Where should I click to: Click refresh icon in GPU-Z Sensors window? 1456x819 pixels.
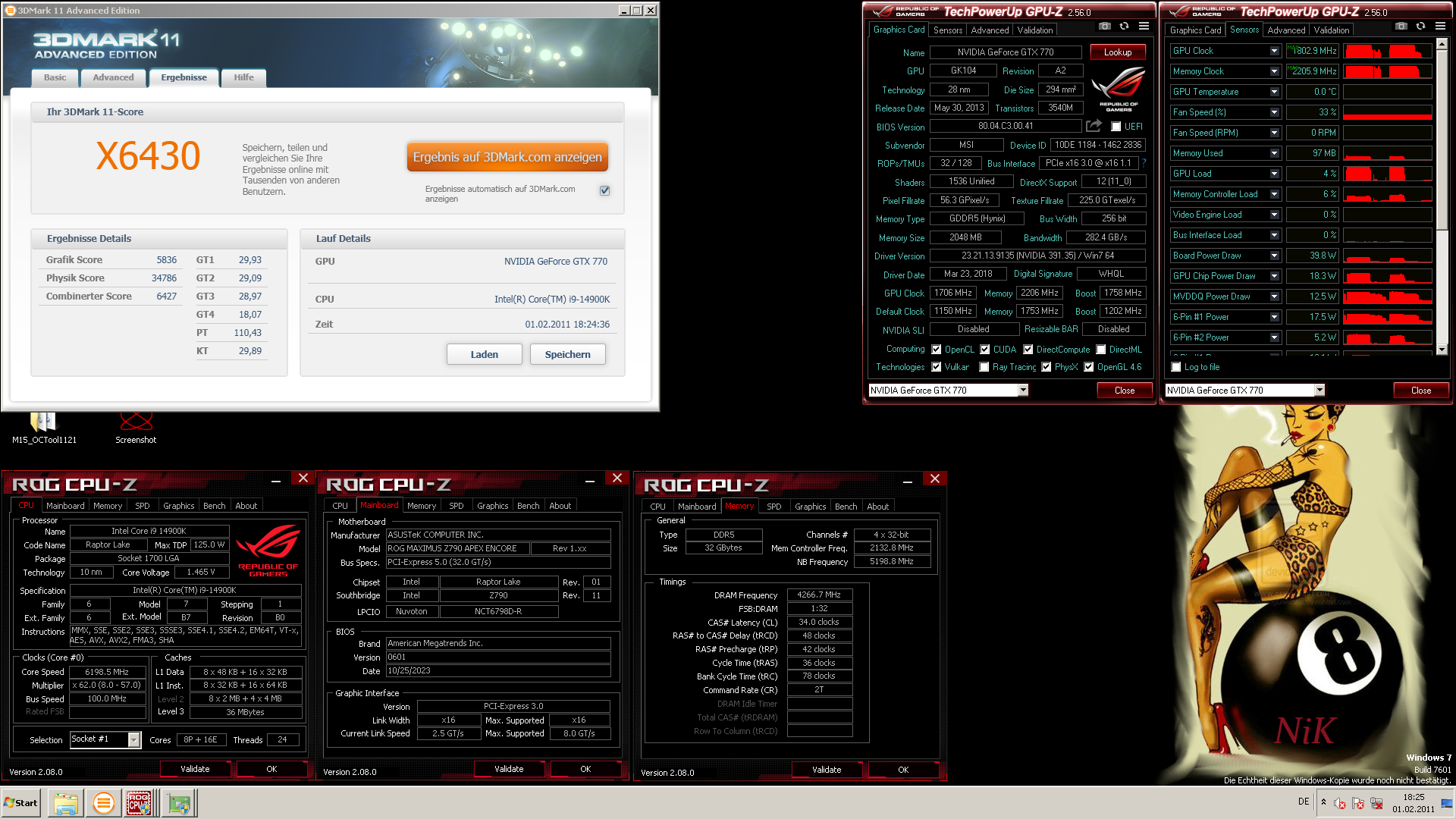(1421, 27)
